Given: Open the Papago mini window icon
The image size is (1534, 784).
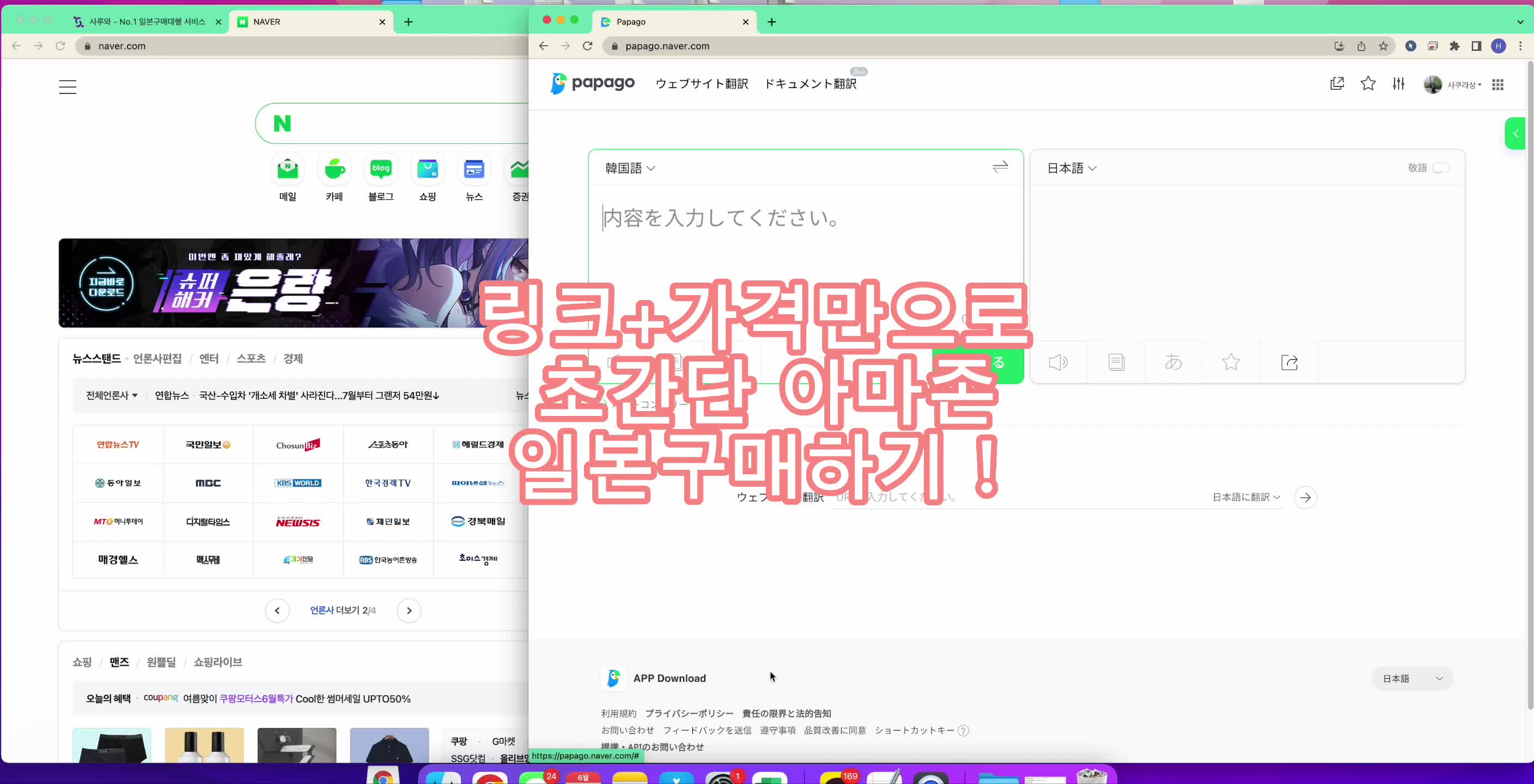Looking at the screenshot, I should click(1337, 84).
